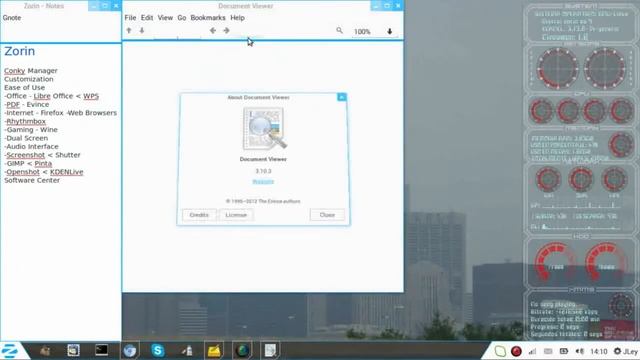The width and height of the screenshot is (640, 360).
Task: Open the Help menu
Action: tap(237, 18)
